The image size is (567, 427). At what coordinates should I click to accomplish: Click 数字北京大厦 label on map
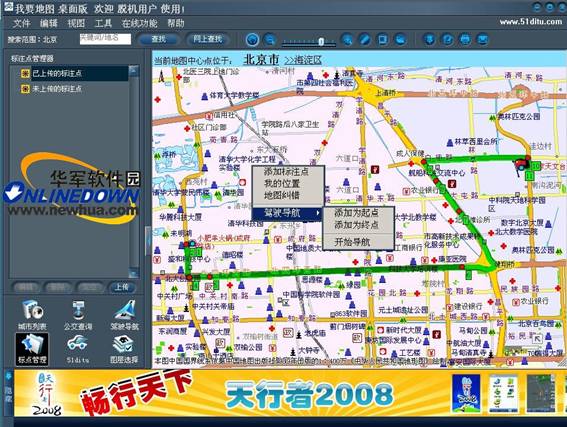(521, 222)
